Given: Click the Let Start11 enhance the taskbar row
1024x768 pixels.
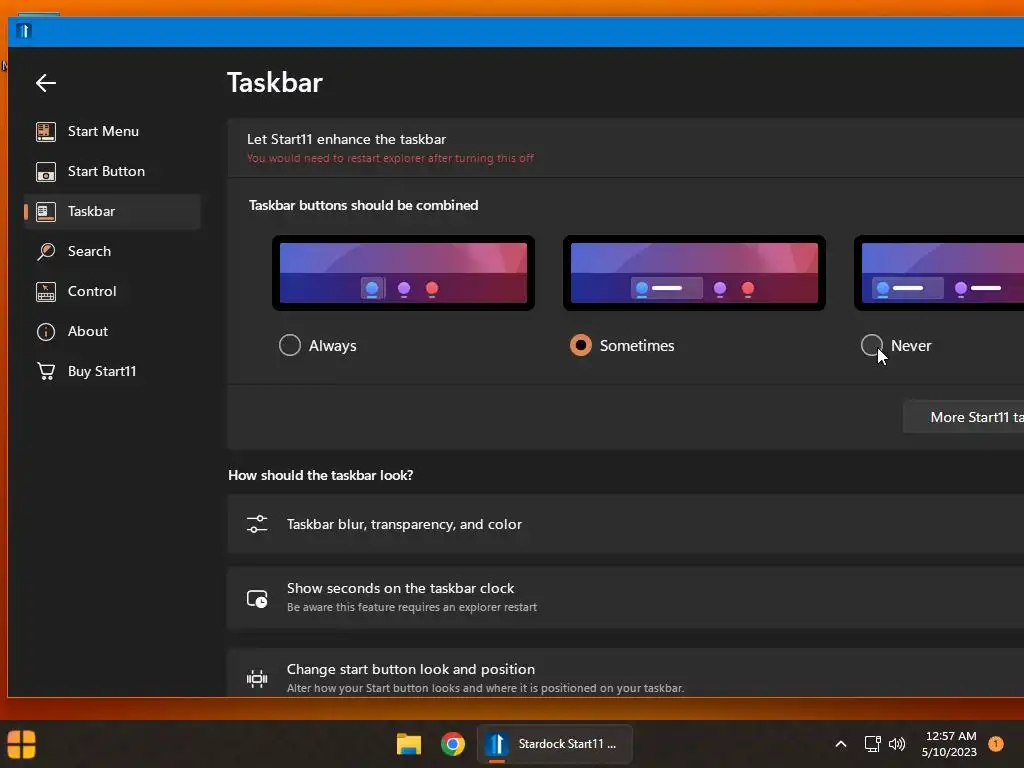Looking at the screenshot, I should click(x=626, y=148).
